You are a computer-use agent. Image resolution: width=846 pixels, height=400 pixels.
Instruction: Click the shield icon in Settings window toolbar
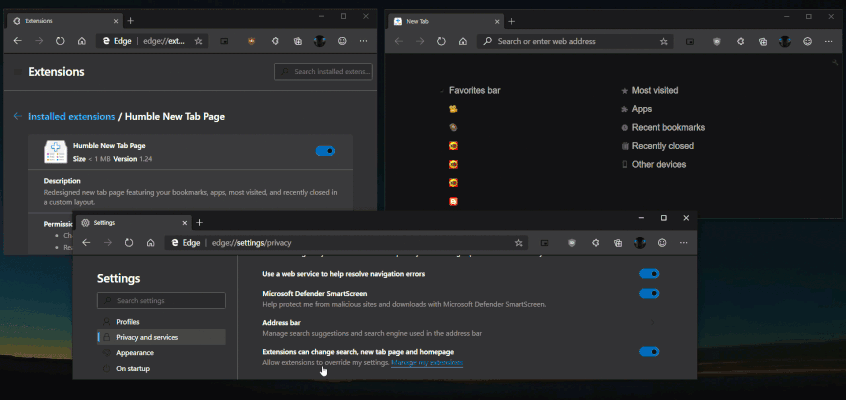(572, 243)
